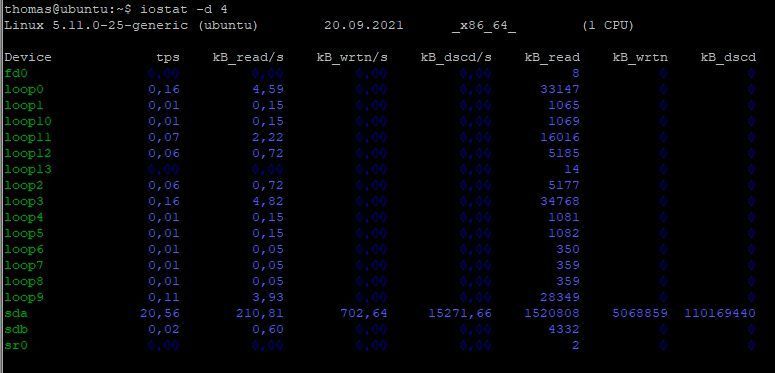Click the device name 'loop0'
This screenshot has width=775, height=373.
point(24,89)
